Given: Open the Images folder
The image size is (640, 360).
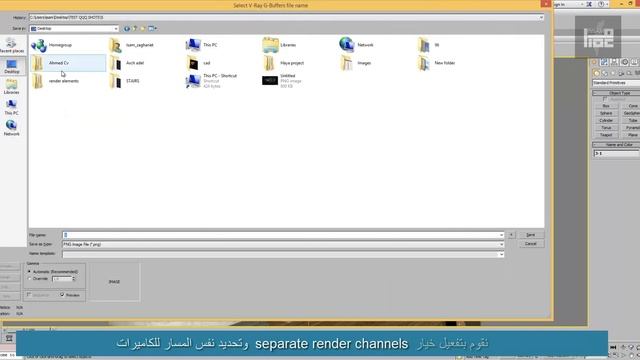Looking at the screenshot, I should point(356,63).
